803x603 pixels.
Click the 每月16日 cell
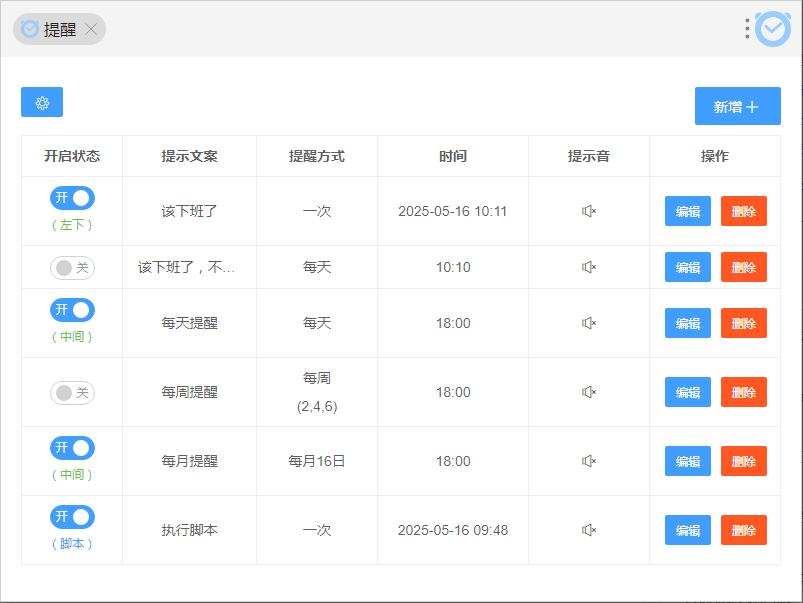coord(317,461)
